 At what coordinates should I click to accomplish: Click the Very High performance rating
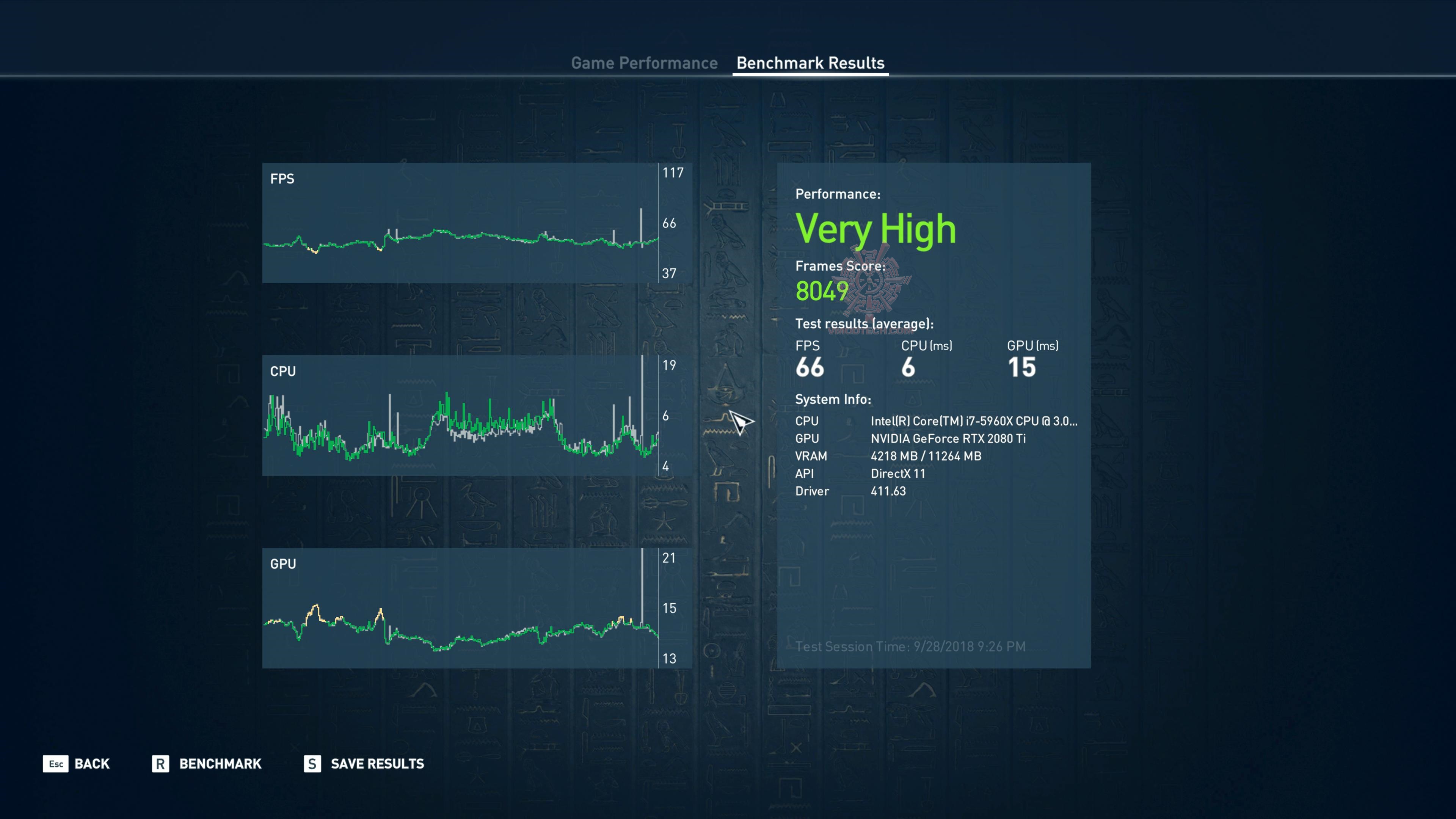coord(875,229)
